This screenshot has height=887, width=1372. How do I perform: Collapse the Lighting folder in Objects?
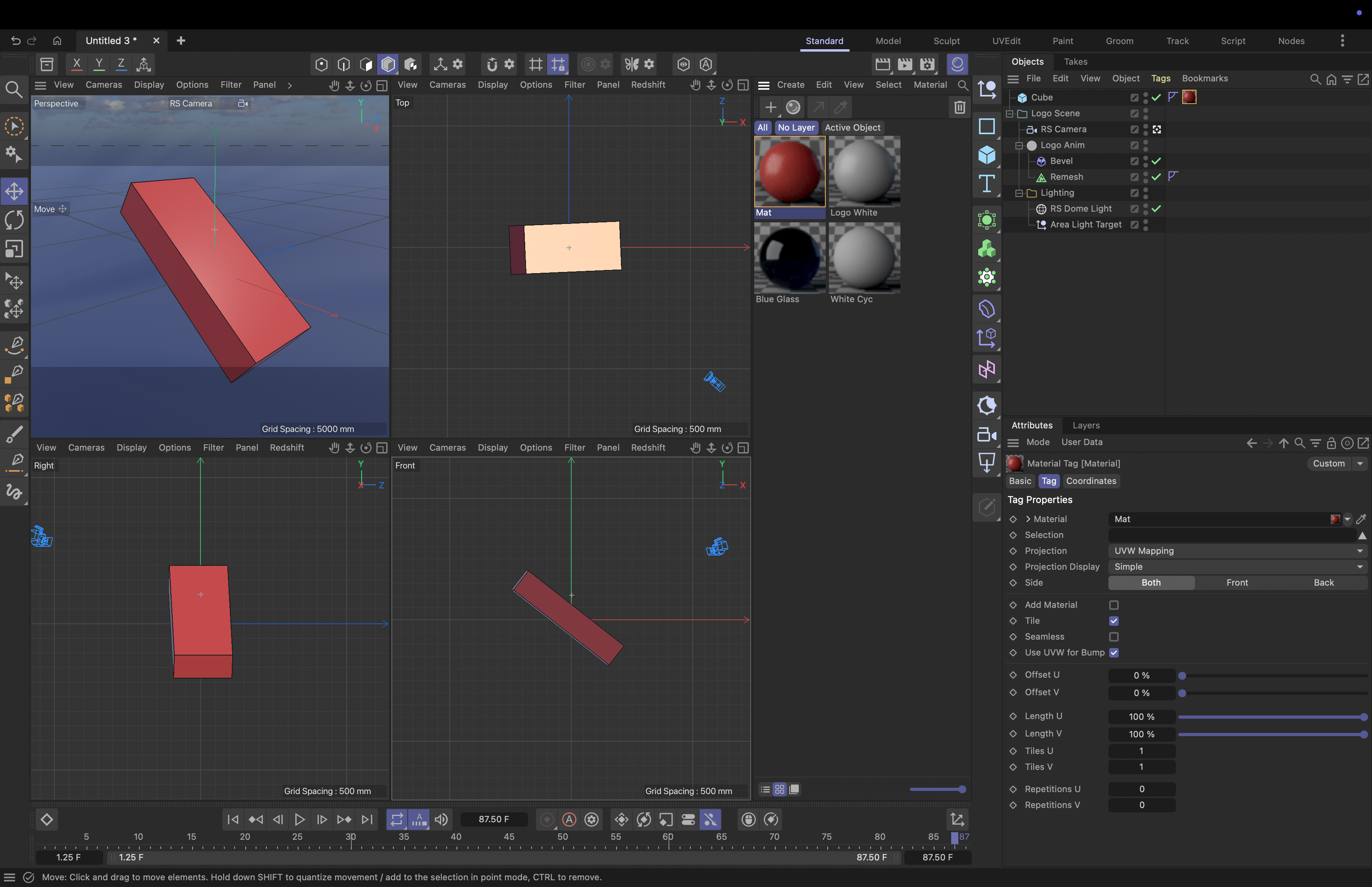tap(1019, 193)
